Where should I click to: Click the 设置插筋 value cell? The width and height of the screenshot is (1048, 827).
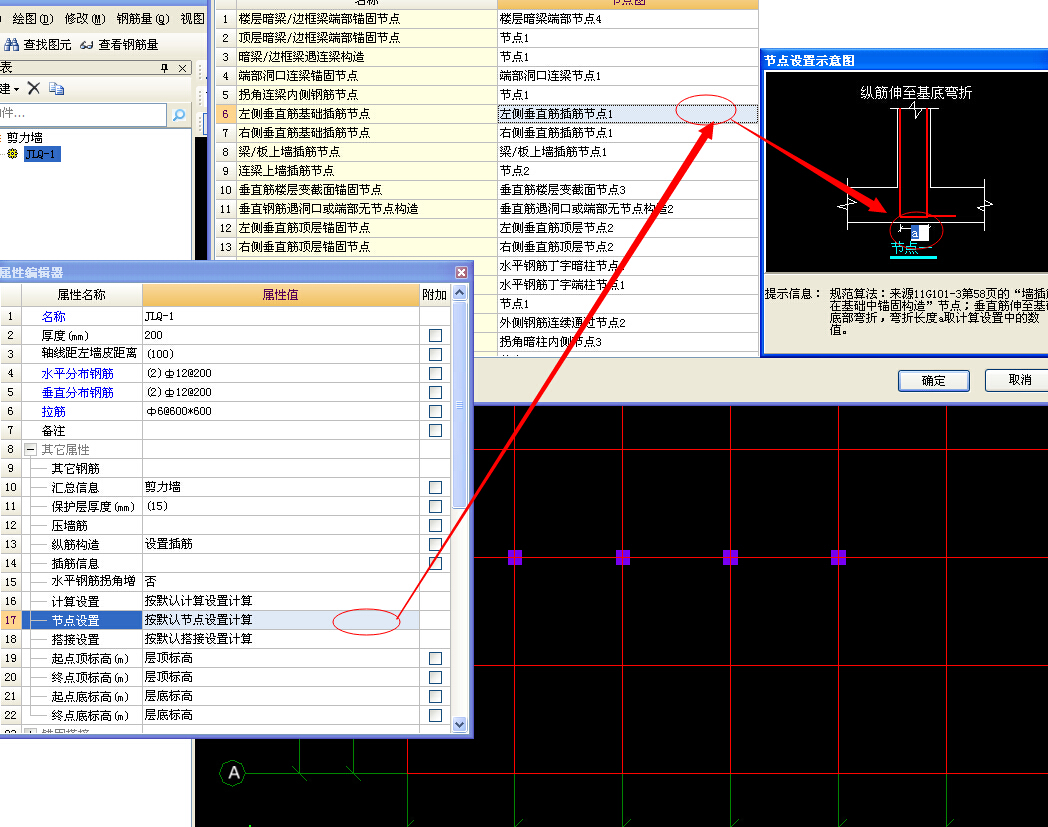(x=281, y=544)
